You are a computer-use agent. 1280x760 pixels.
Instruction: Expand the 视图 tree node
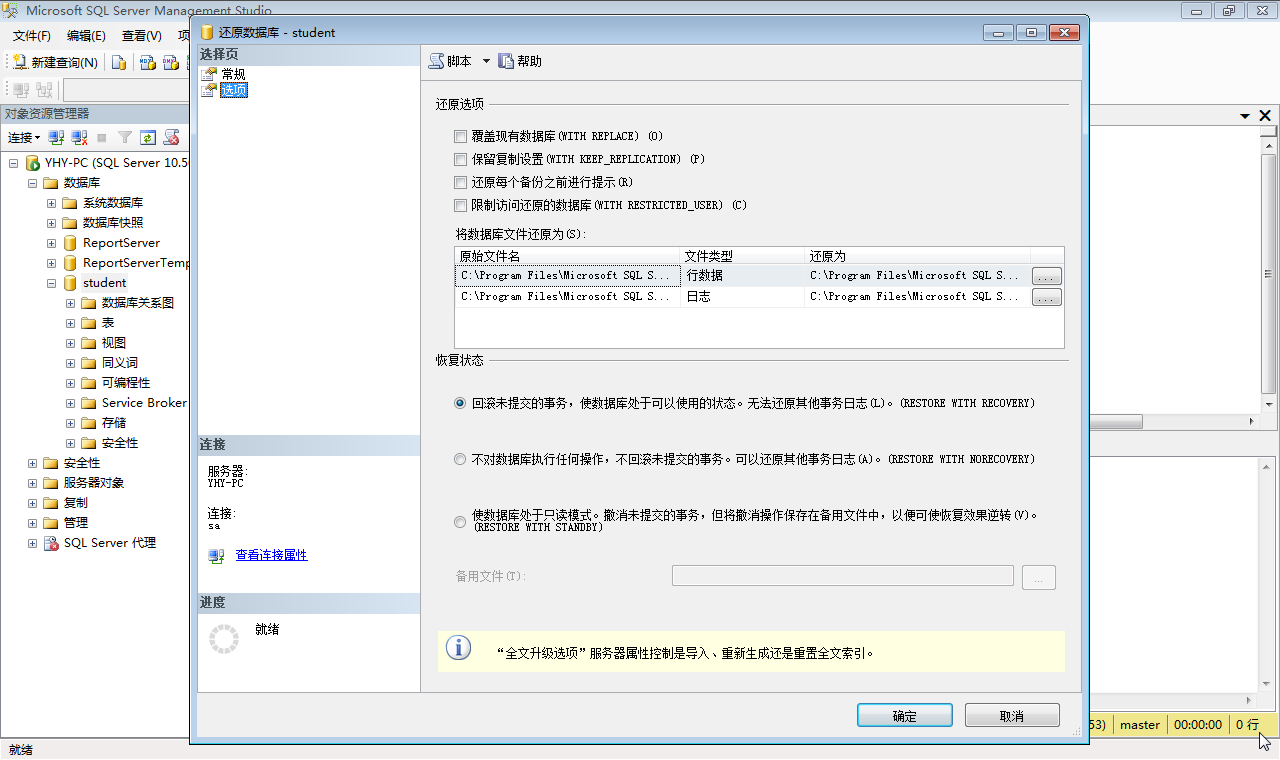[70, 343]
